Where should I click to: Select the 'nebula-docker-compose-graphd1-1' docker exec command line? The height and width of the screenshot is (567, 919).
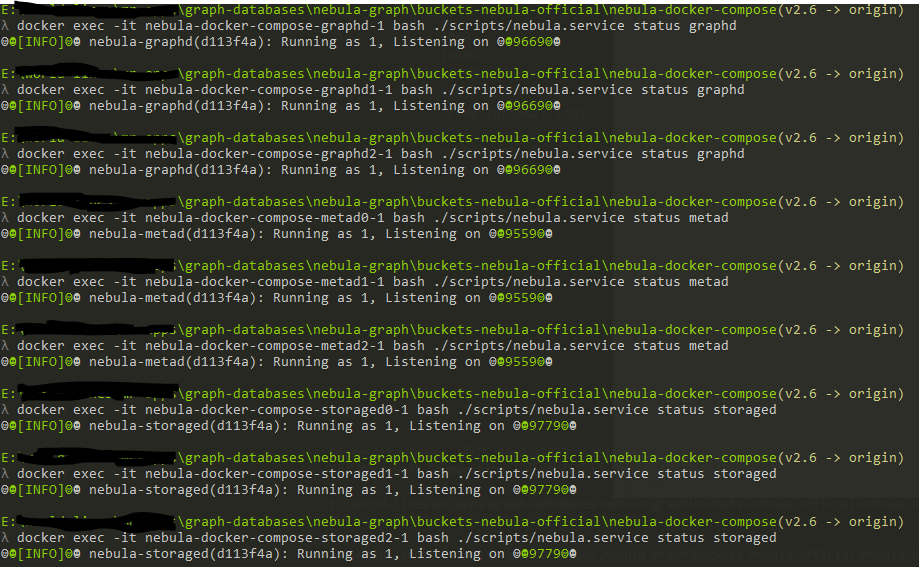(x=373, y=90)
